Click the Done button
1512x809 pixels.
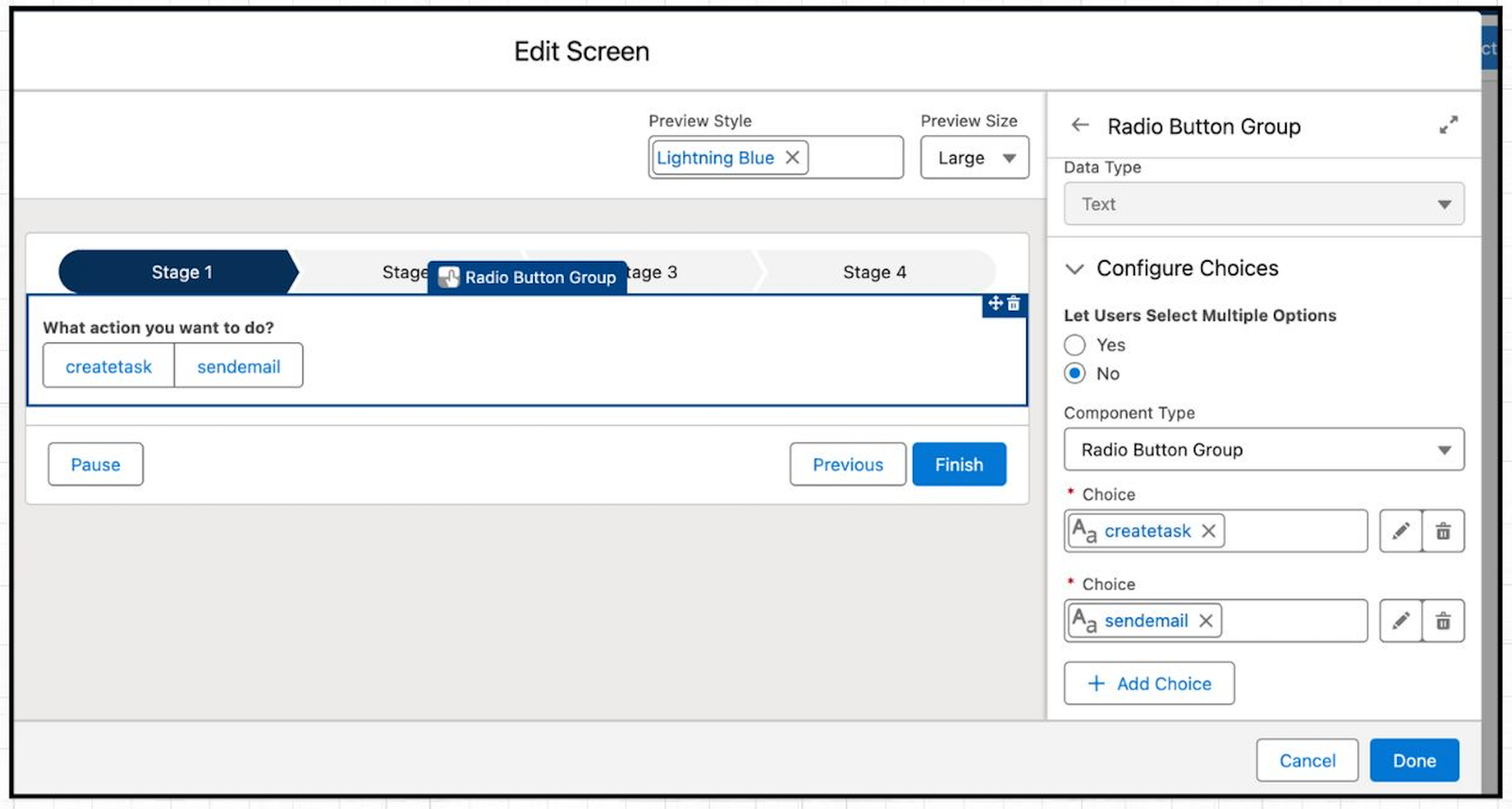click(x=1415, y=760)
